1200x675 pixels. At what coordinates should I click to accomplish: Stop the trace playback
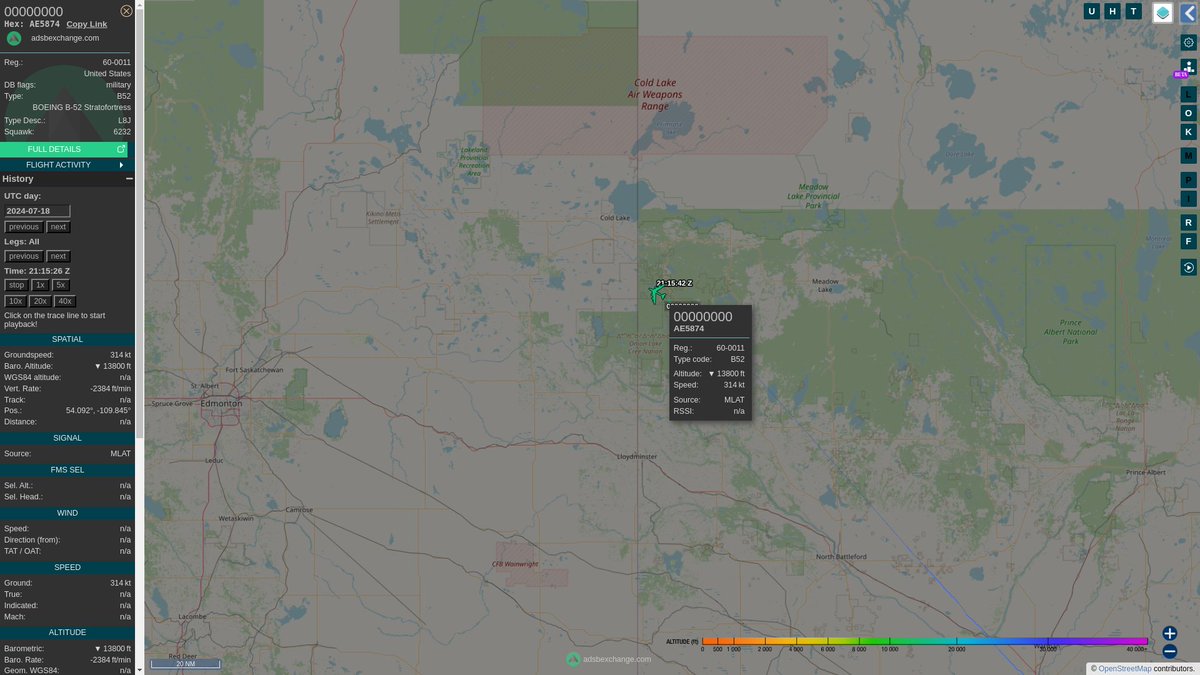[x=16, y=285]
